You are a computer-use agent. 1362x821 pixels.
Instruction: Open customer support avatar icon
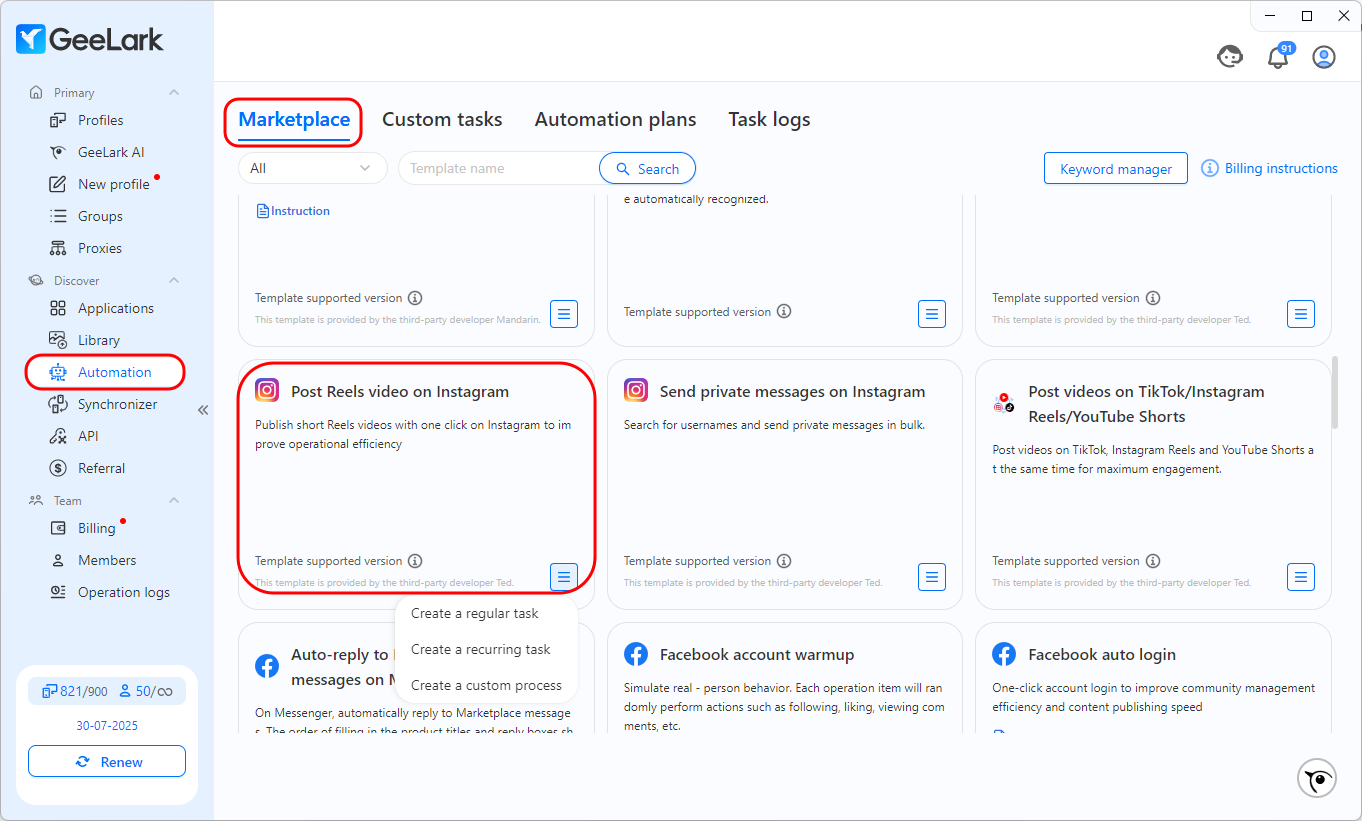coord(1230,57)
